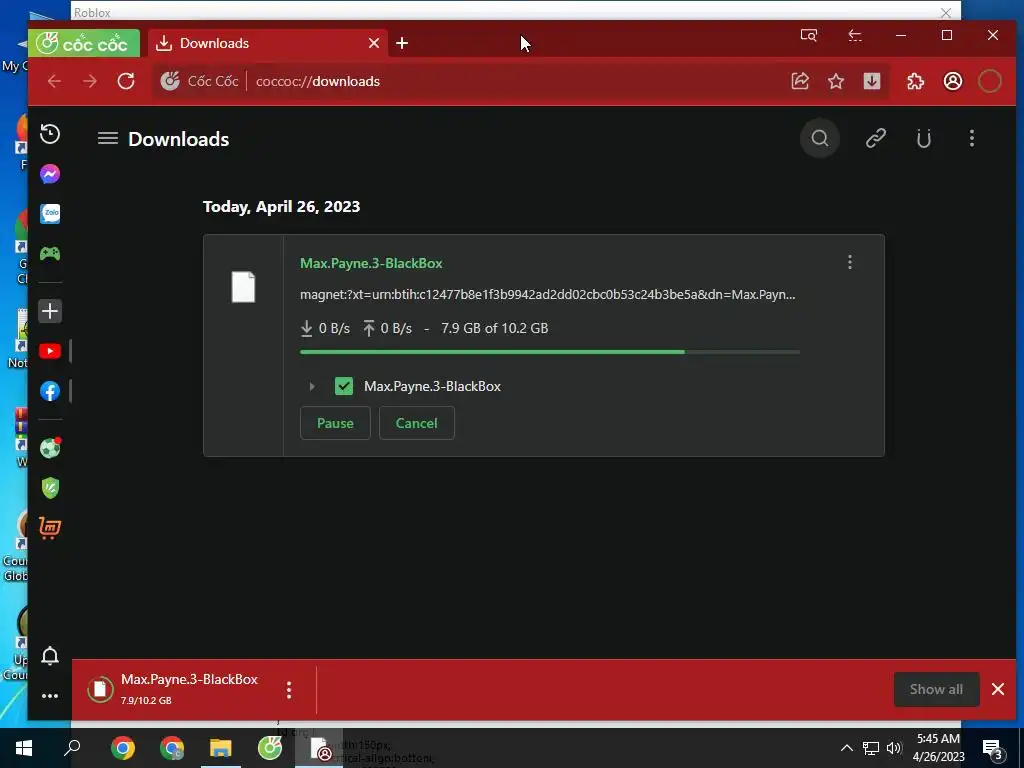Open the notification center in taskbar
Screen dimensions: 1024x768
pyautogui.click(x=993, y=749)
